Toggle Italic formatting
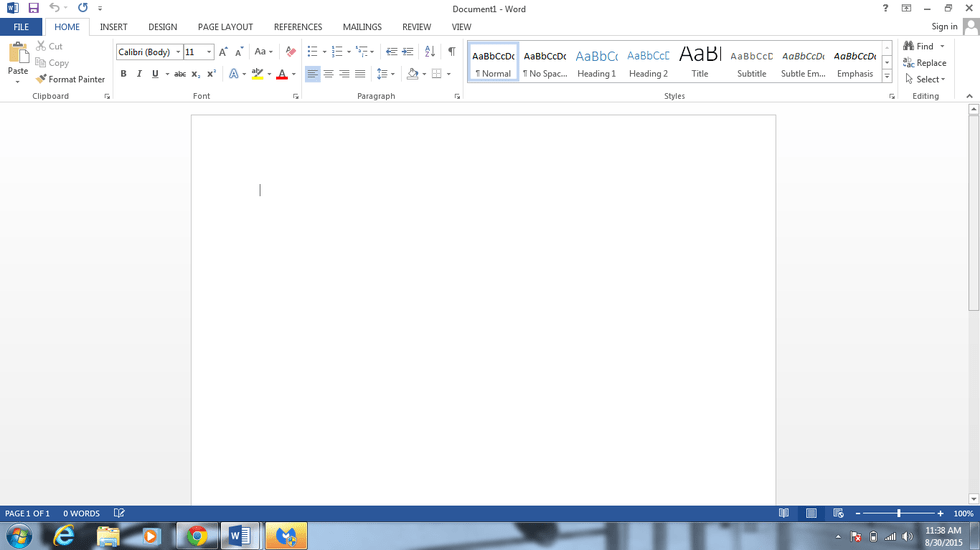 tap(139, 74)
